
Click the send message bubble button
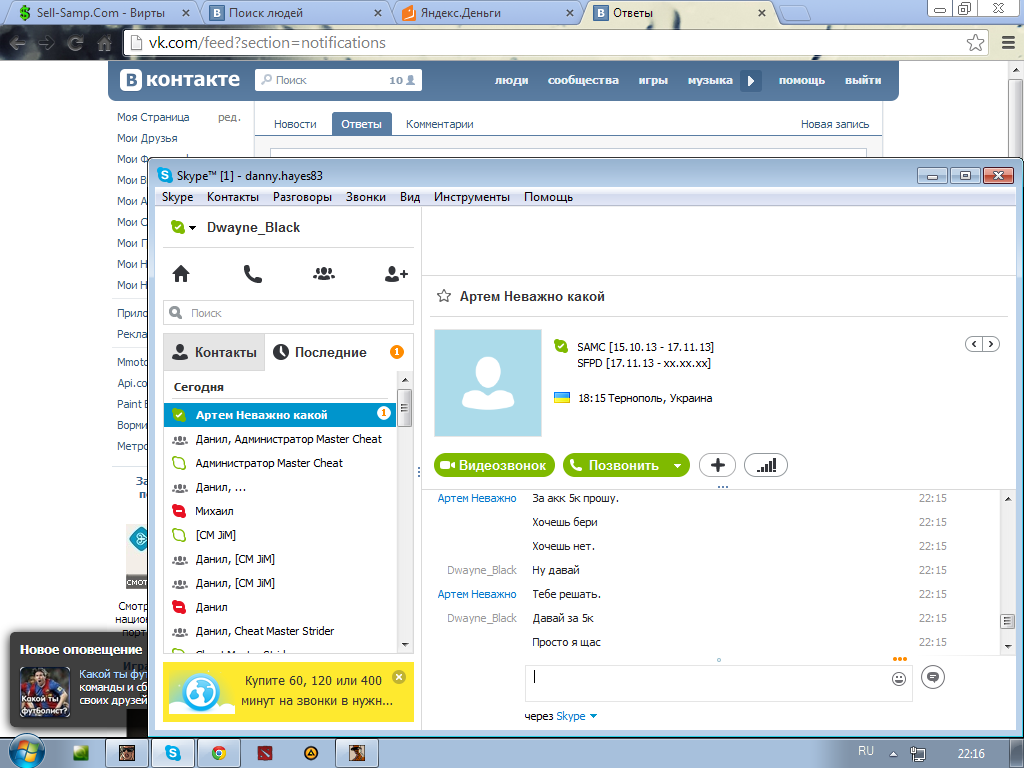pos(933,677)
